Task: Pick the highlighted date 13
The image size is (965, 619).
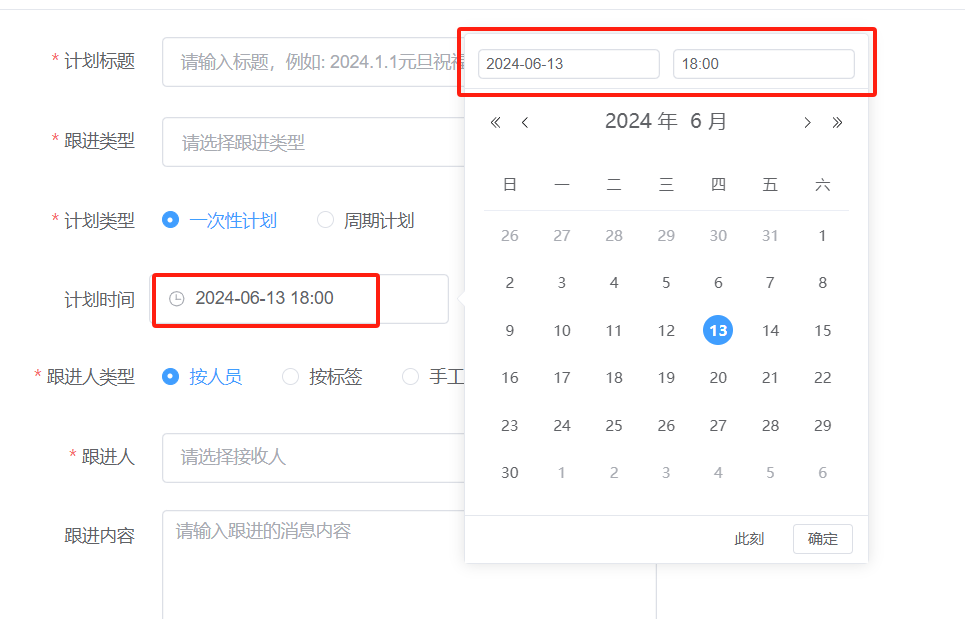Action: [718, 330]
